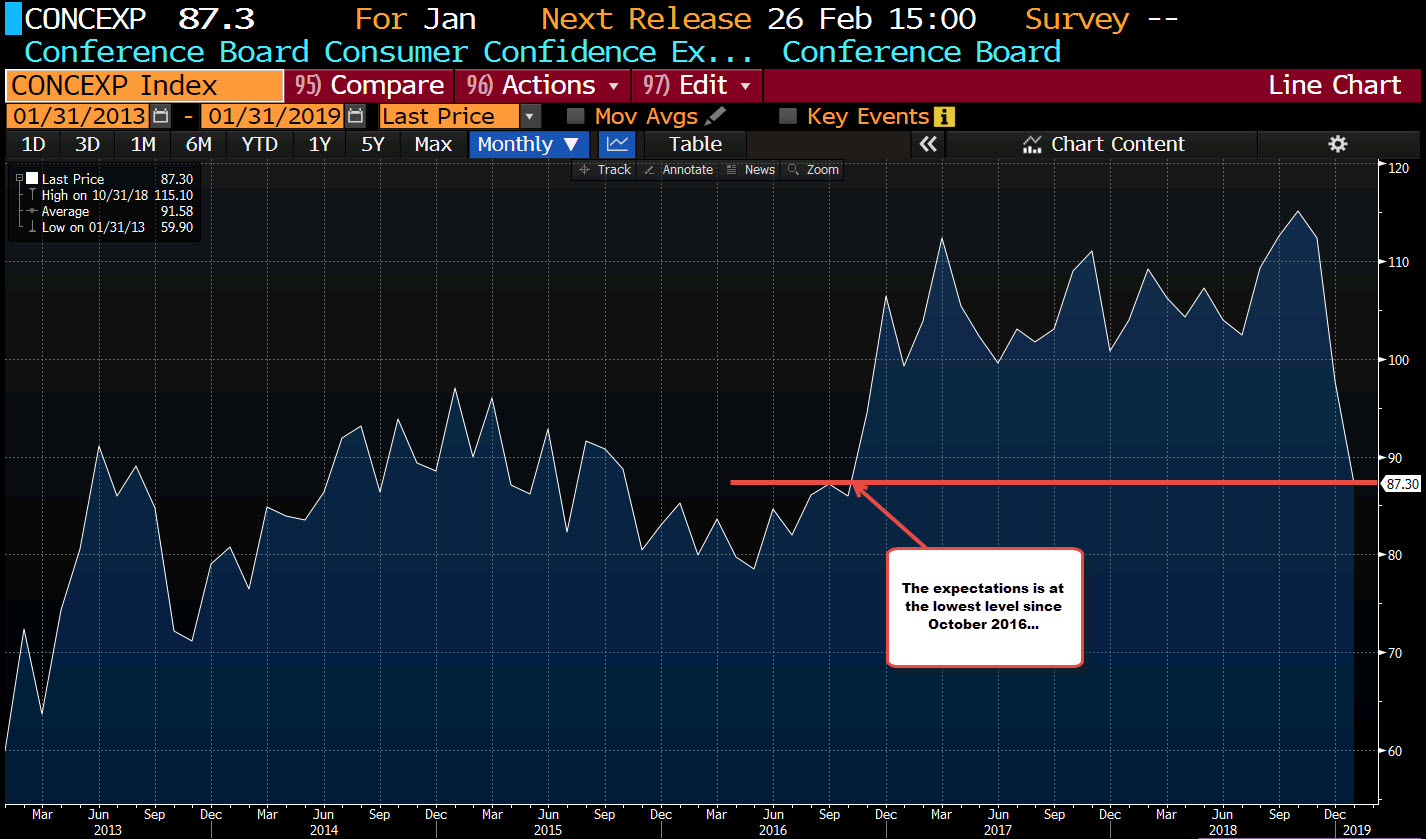Open calendar picker for end date 01/31/2019

pyautogui.click(x=355, y=117)
